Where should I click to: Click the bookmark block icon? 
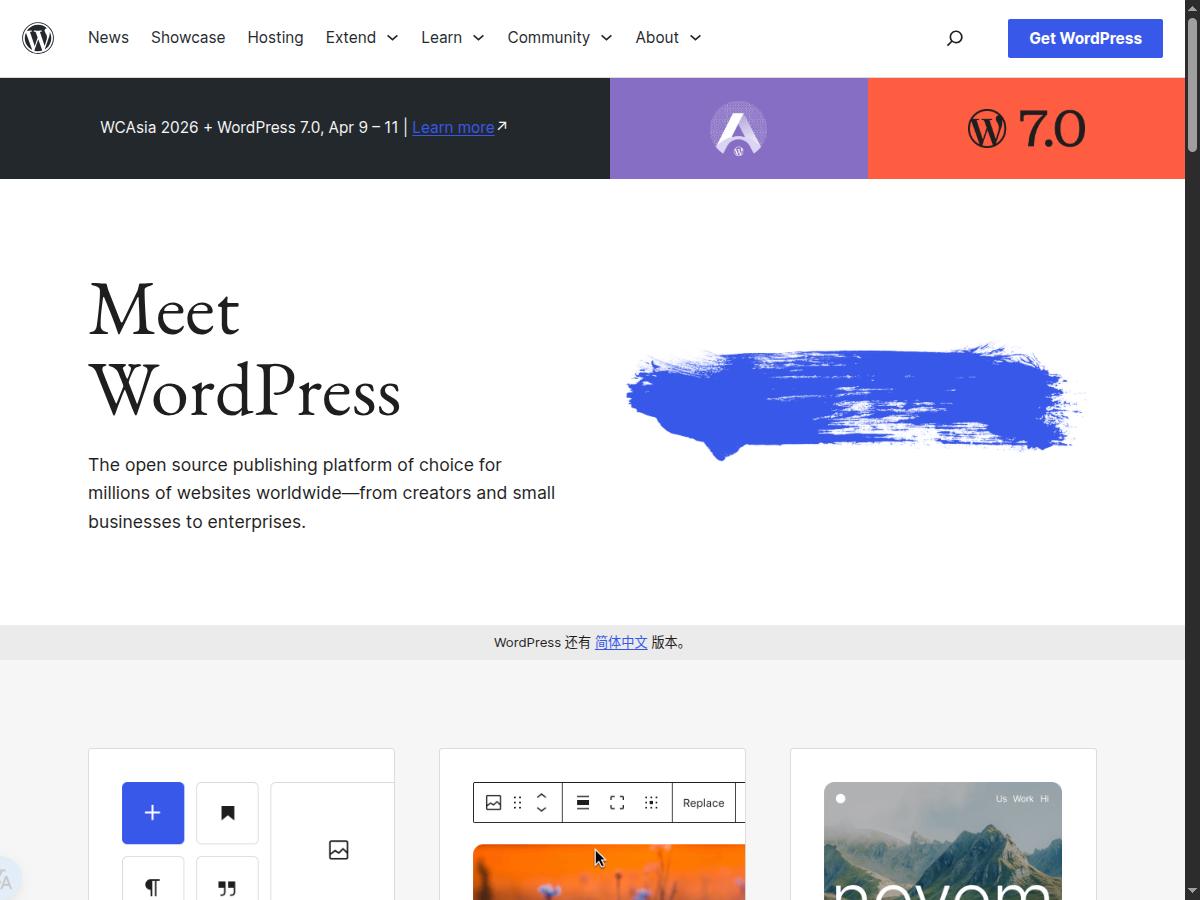click(x=227, y=813)
